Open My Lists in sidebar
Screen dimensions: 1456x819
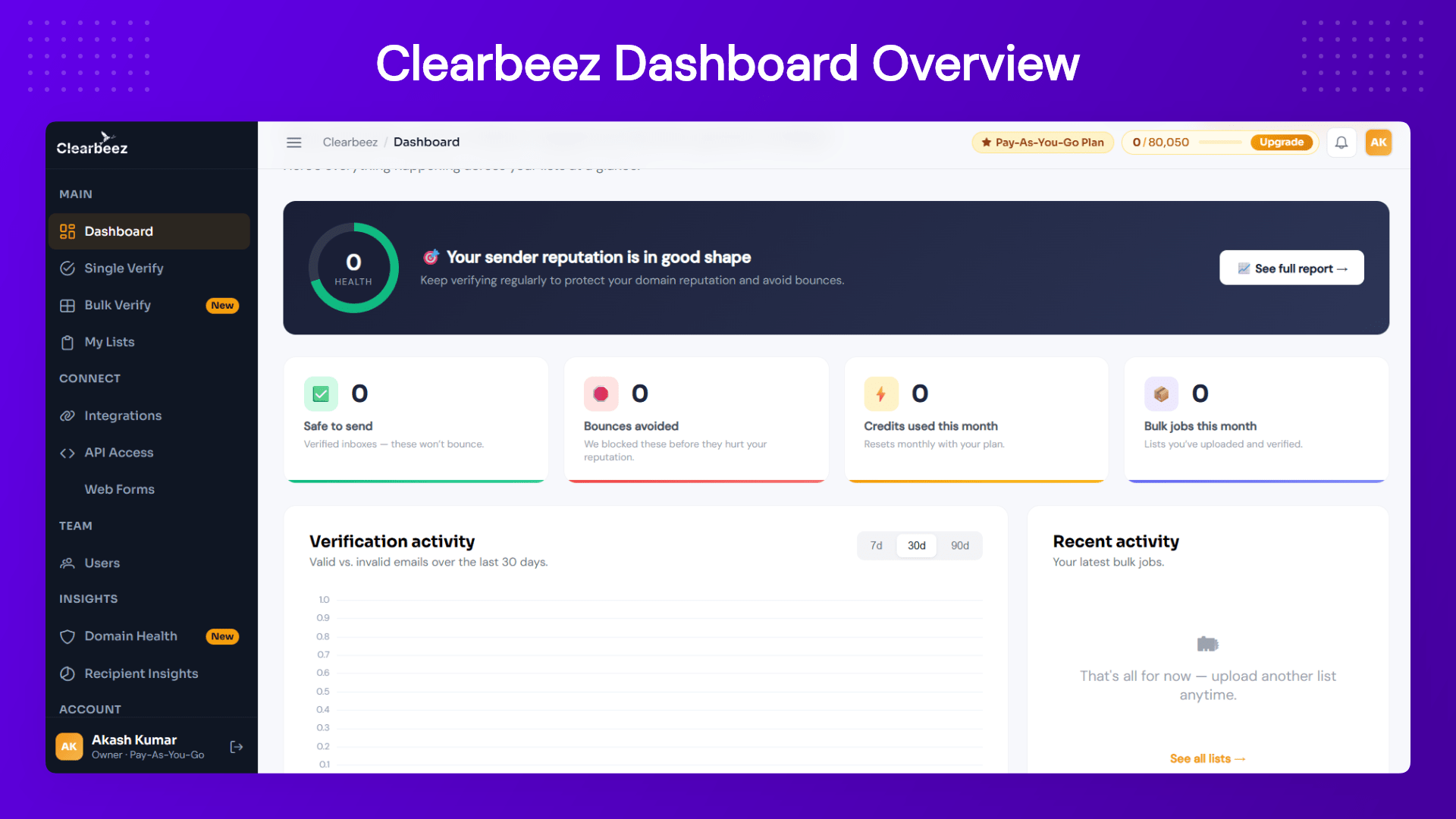point(149,343)
